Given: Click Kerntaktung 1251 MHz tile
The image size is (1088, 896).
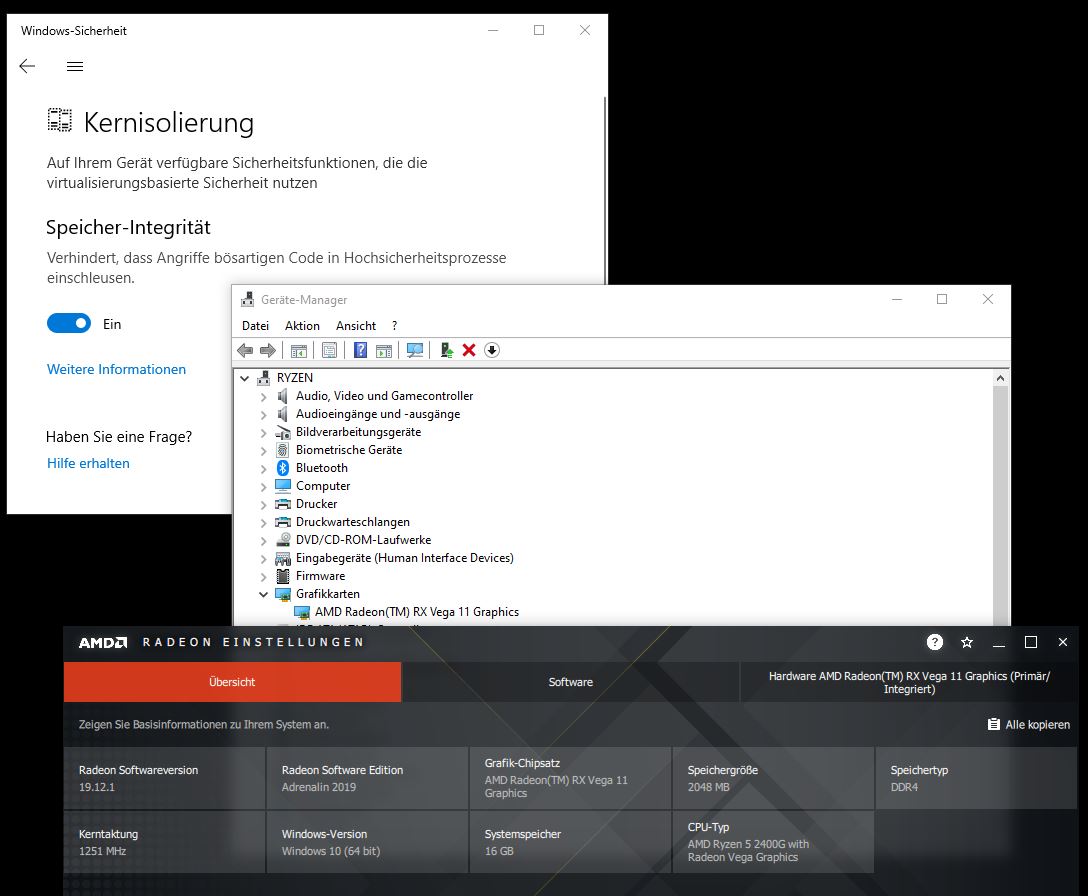Looking at the screenshot, I should (x=164, y=842).
